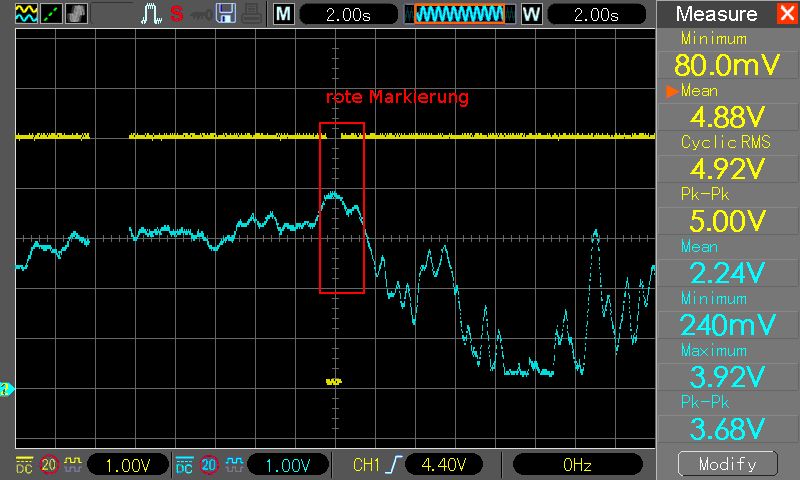
Task: Click the window timebase 2.00s value
Action: click(596, 14)
